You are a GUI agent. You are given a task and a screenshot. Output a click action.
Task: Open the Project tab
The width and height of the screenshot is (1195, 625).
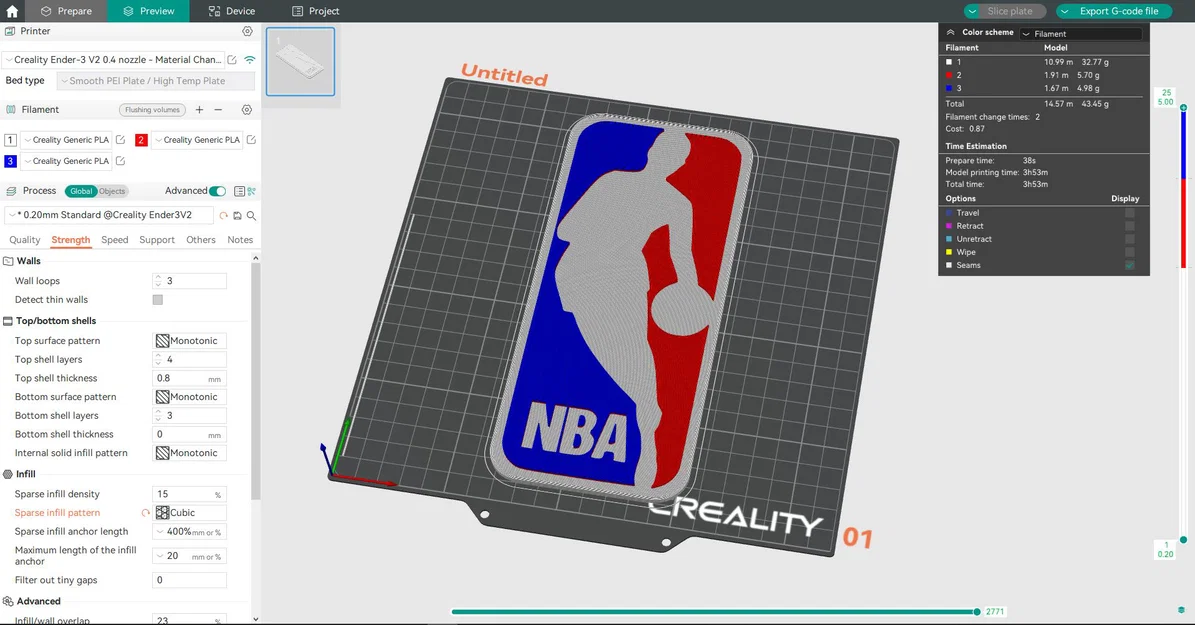click(x=316, y=11)
